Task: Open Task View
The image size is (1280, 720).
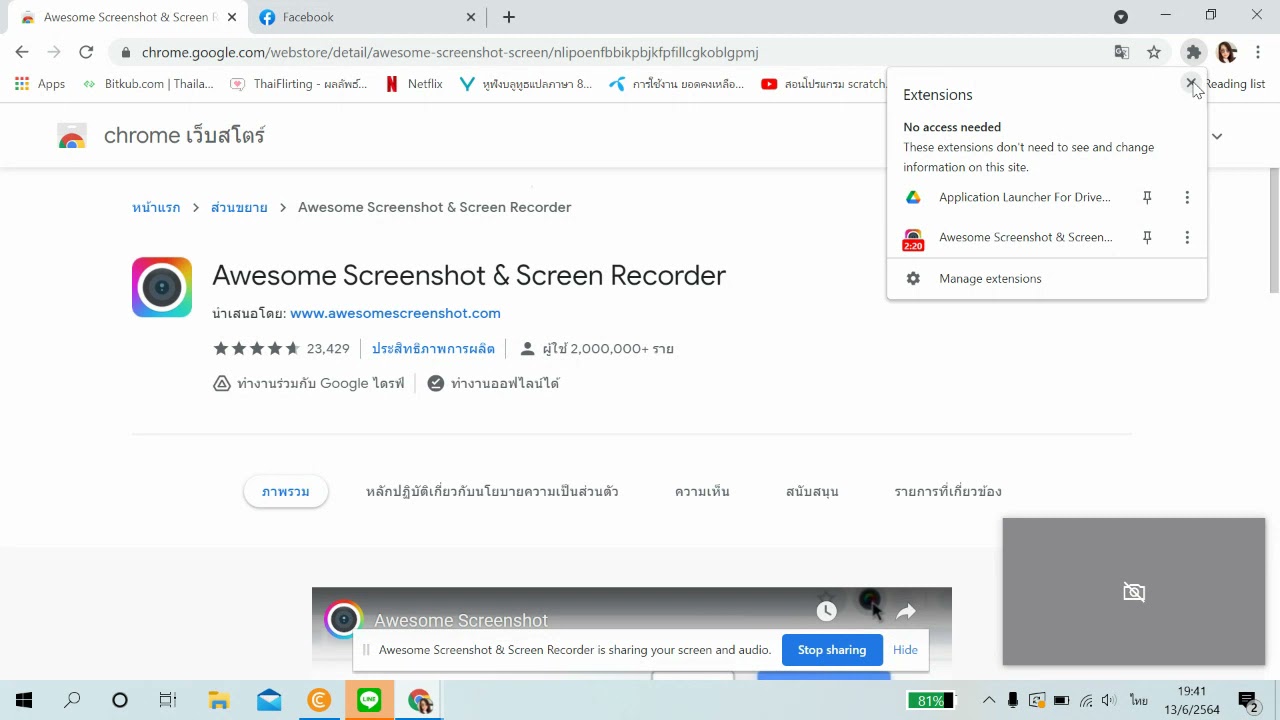Action: (168, 701)
